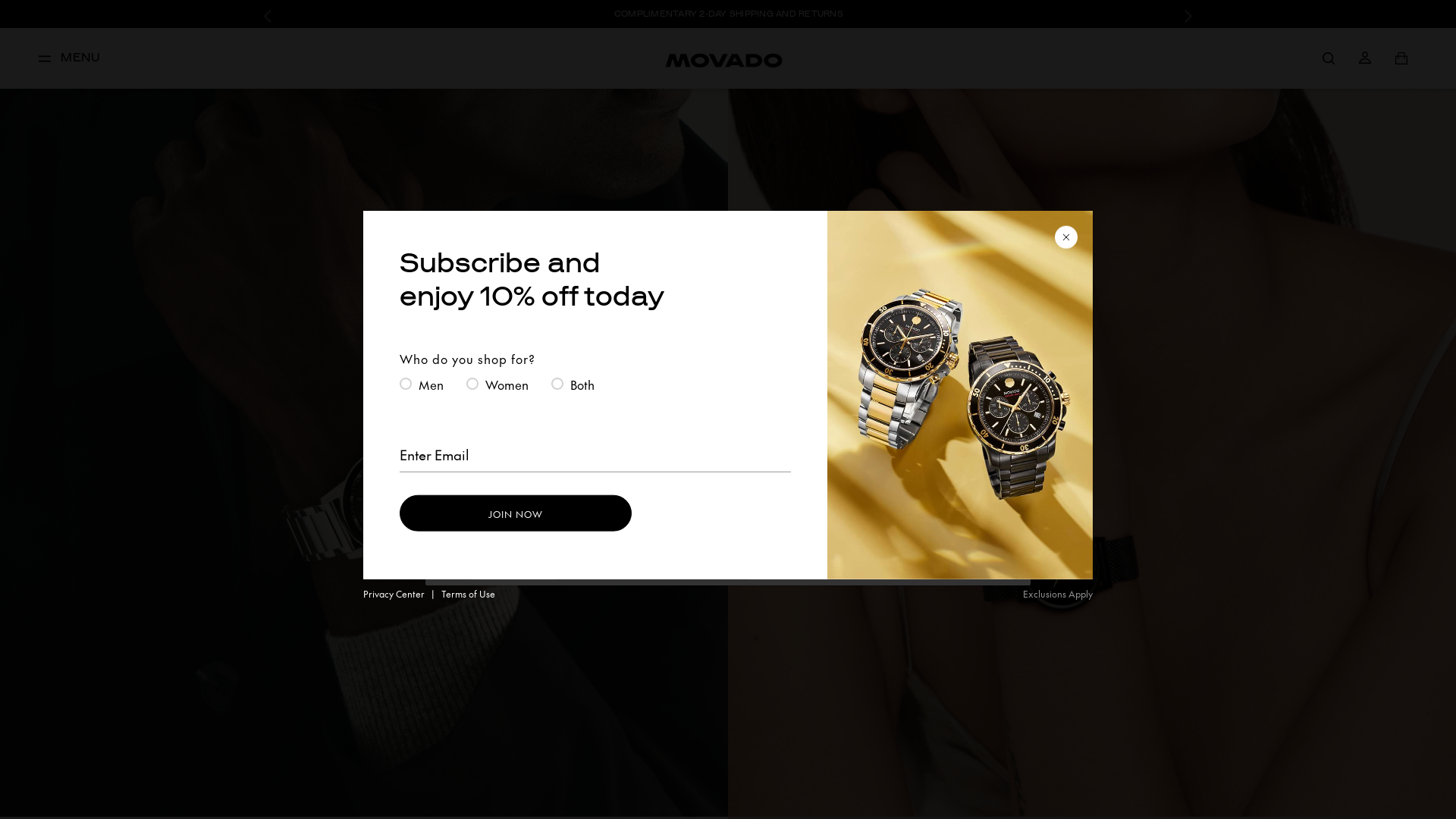Click the hamburger menu lines icon
The image size is (1456, 819).
45,58
